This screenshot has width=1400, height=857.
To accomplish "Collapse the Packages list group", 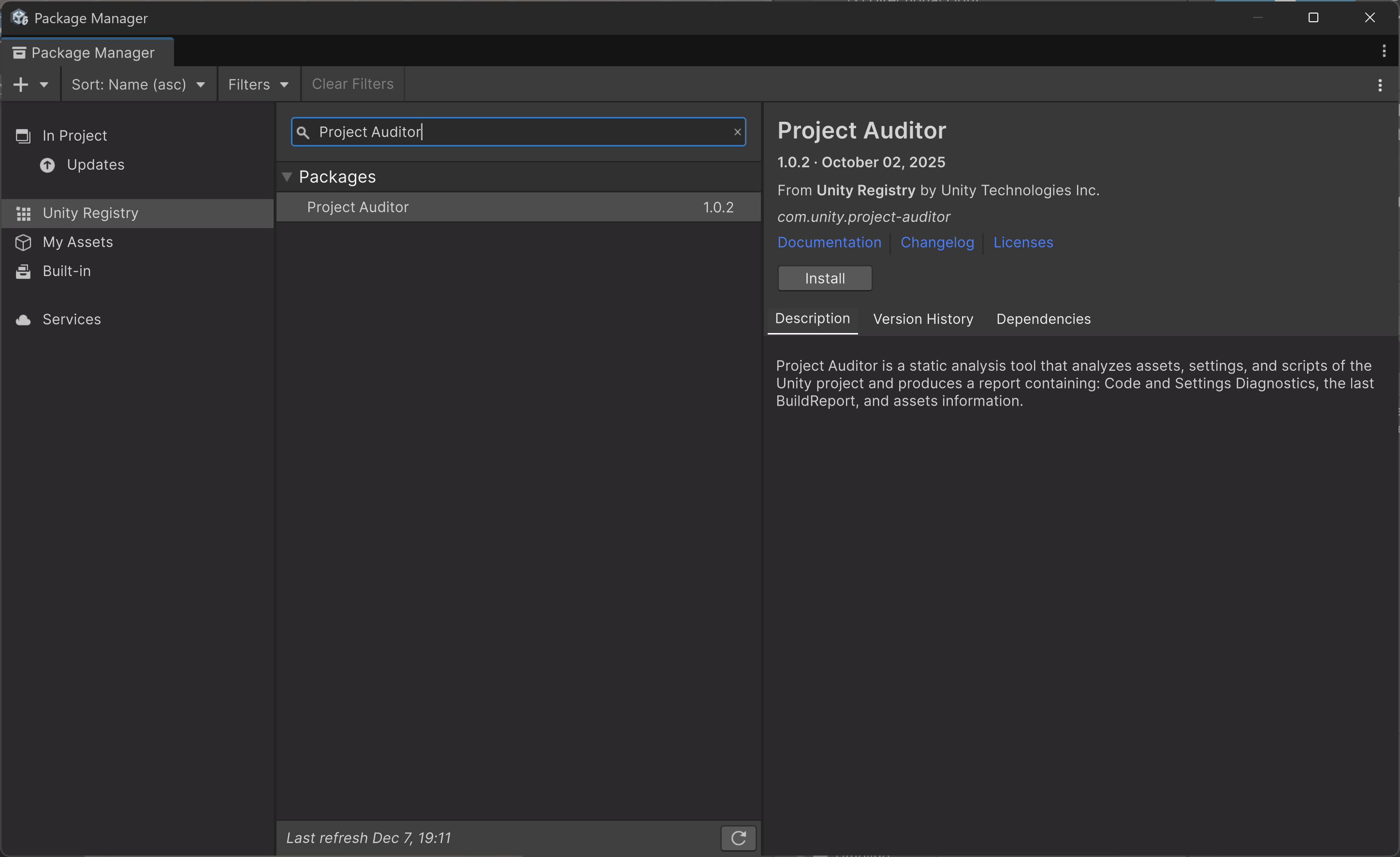I will pos(287,177).
